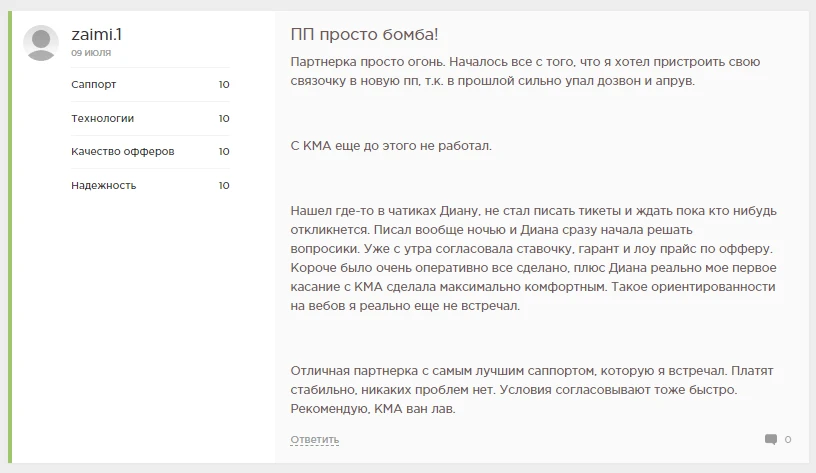Click the score 10 beside Надежность
Image resolution: width=816 pixels, height=473 pixels.
tap(224, 185)
